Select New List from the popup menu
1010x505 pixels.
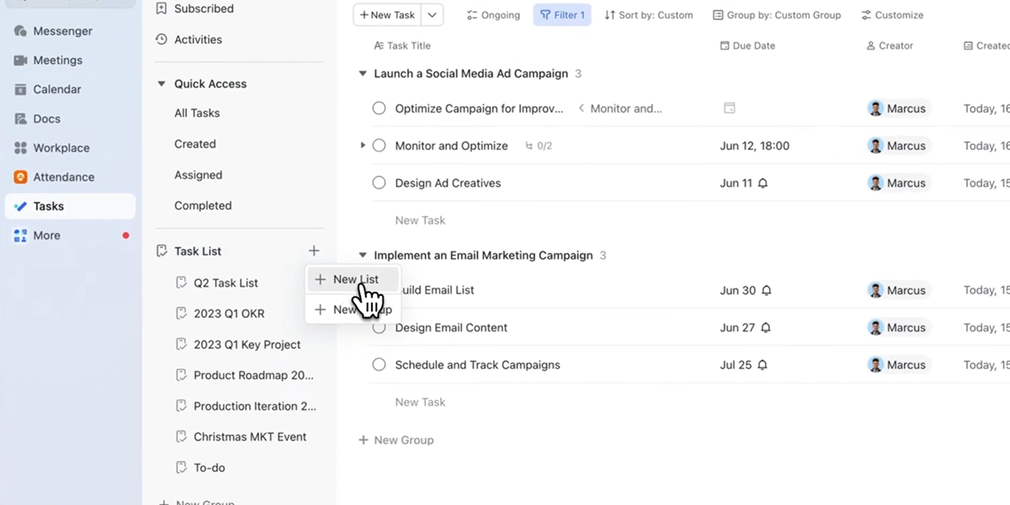click(x=354, y=279)
